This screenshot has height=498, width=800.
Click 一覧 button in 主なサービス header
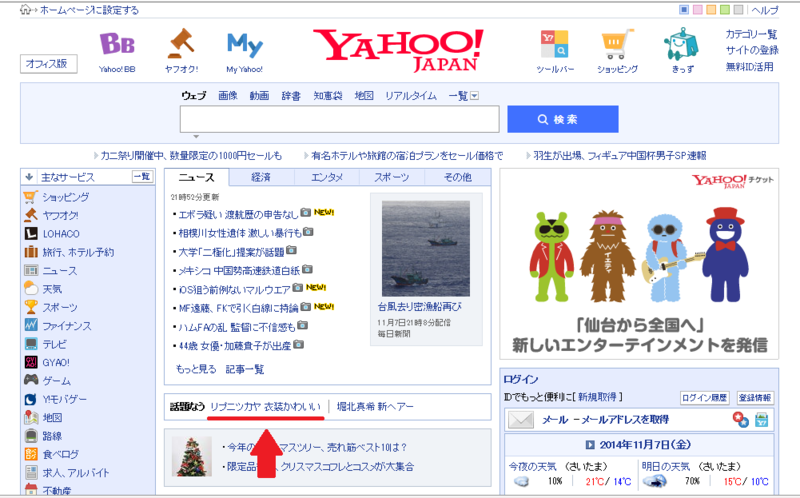142,177
